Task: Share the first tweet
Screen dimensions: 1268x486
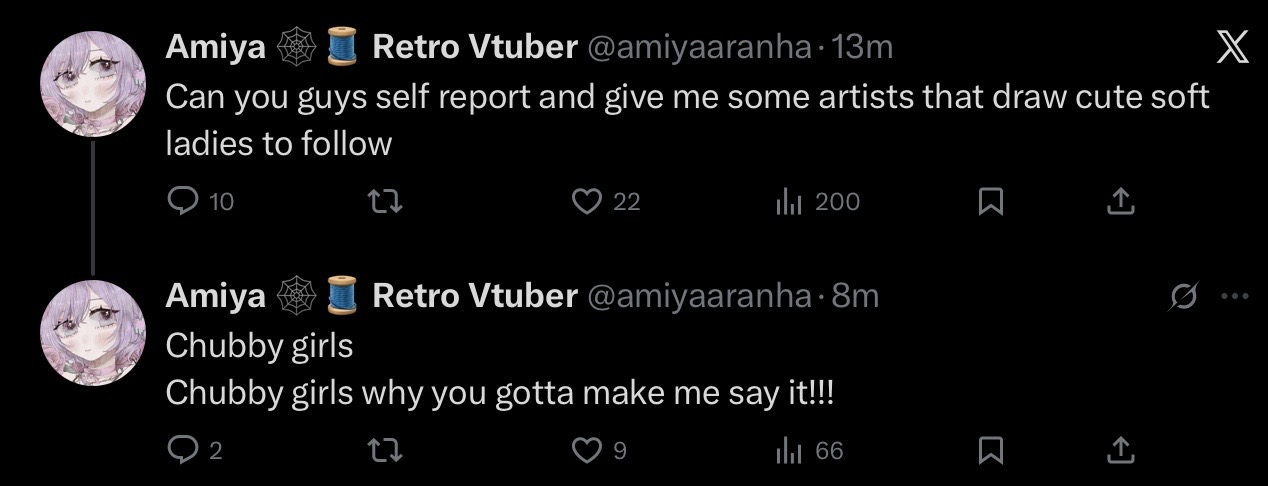Action: point(1121,202)
